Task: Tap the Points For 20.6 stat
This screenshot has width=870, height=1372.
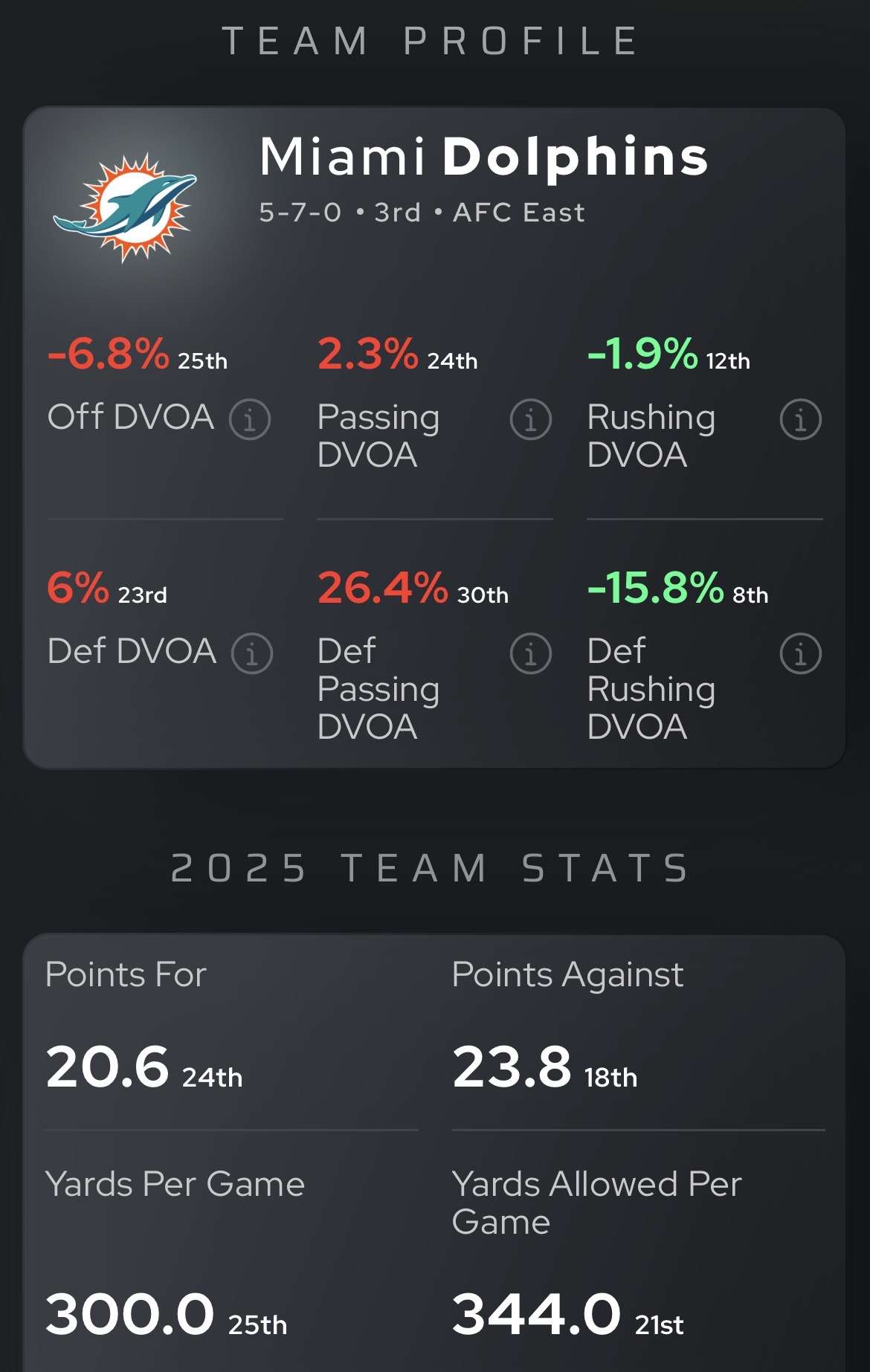Action: point(109,1067)
